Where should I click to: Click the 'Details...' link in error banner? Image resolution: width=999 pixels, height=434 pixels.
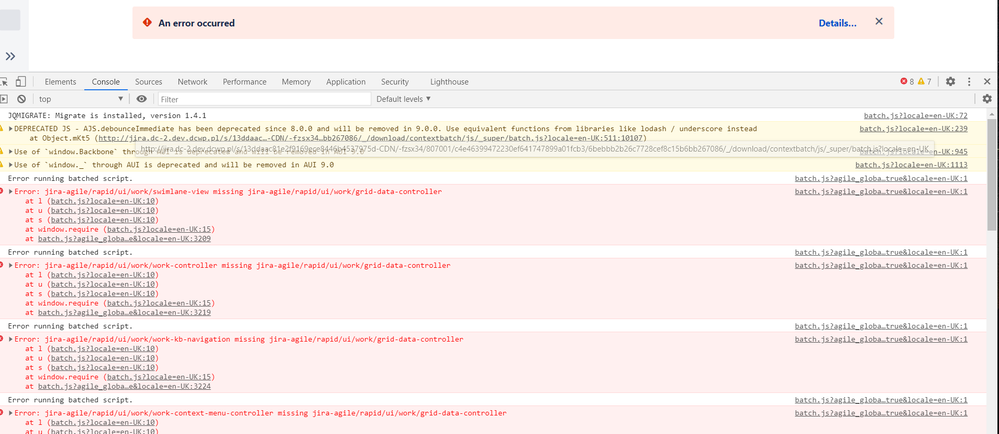tap(838, 23)
